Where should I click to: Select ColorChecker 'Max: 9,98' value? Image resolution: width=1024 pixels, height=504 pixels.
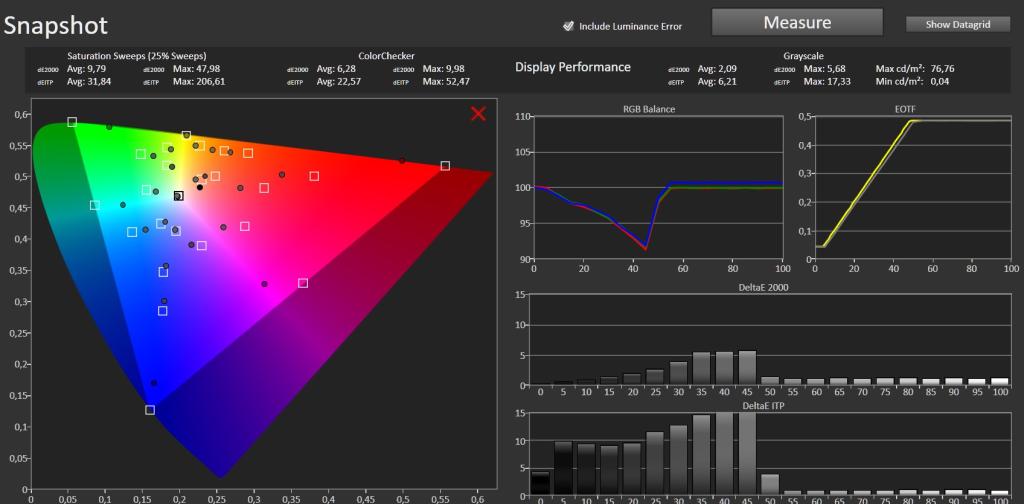click(x=443, y=69)
